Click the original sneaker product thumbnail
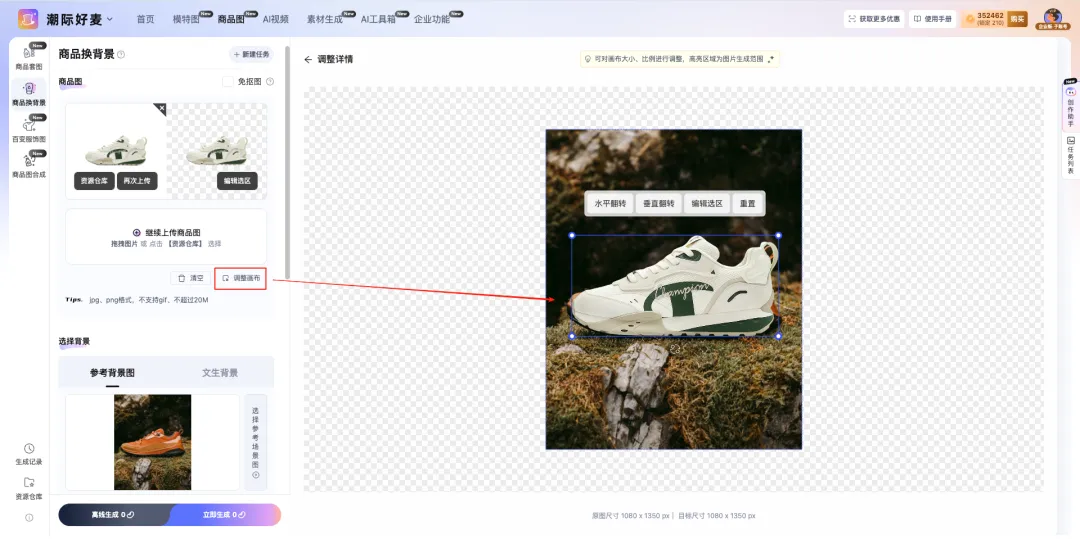The width and height of the screenshot is (1080, 539). click(x=116, y=150)
